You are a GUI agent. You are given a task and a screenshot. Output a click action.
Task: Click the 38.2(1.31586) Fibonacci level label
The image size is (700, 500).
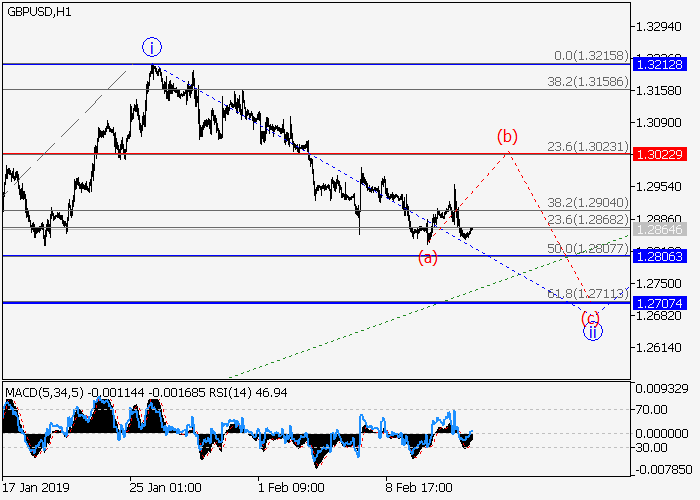click(588, 82)
